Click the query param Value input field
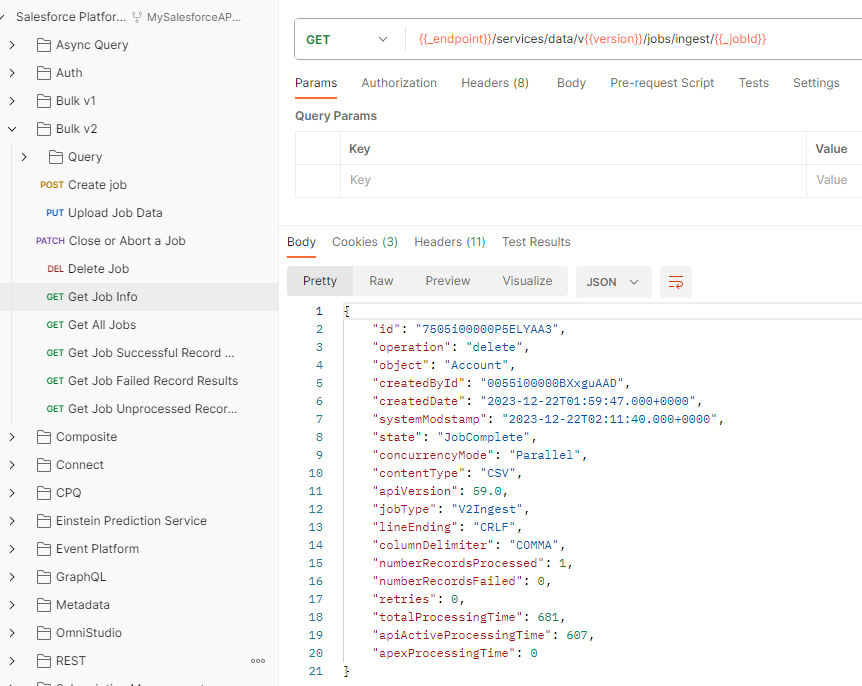 click(x=835, y=180)
